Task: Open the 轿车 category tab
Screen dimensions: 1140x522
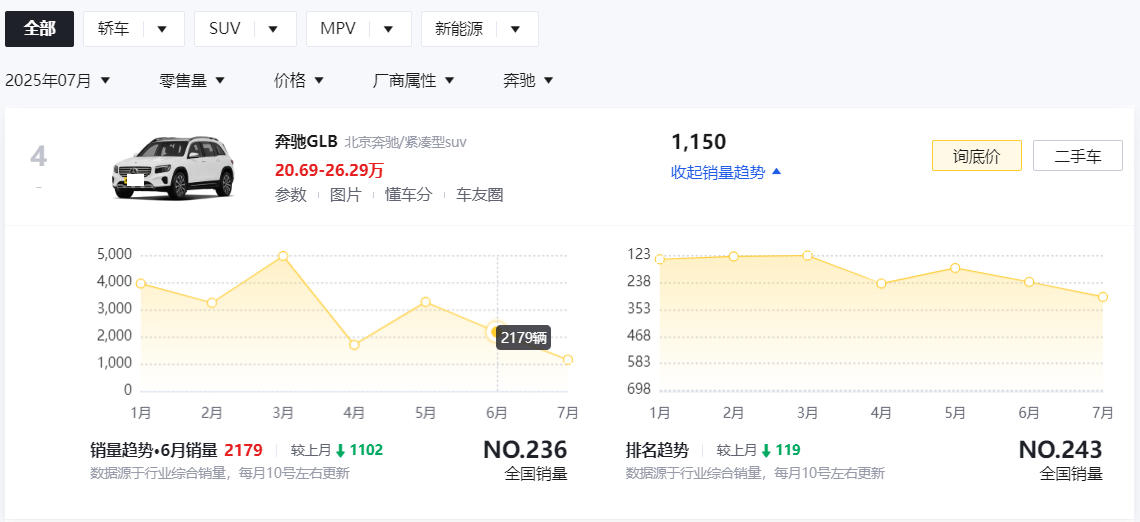Action: click(113, 29)
